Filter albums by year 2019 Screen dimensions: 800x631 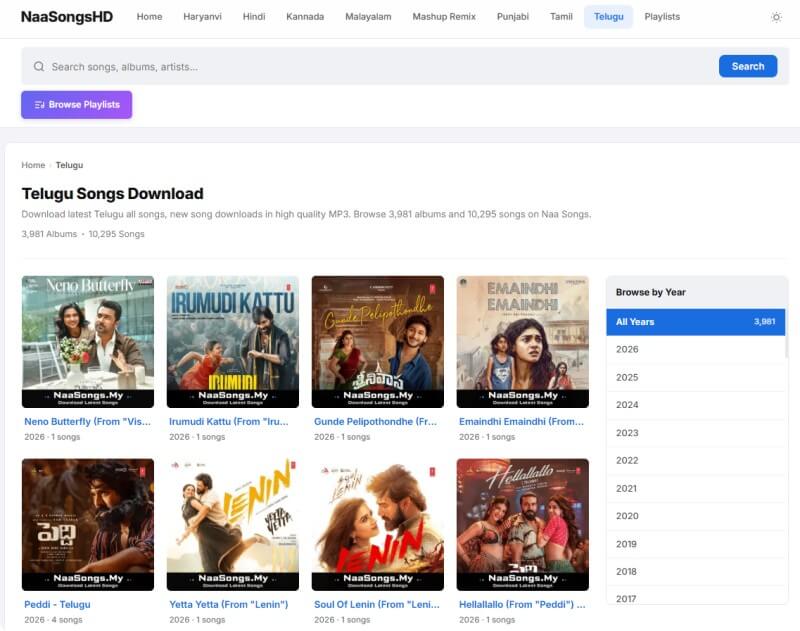(695, 544)
